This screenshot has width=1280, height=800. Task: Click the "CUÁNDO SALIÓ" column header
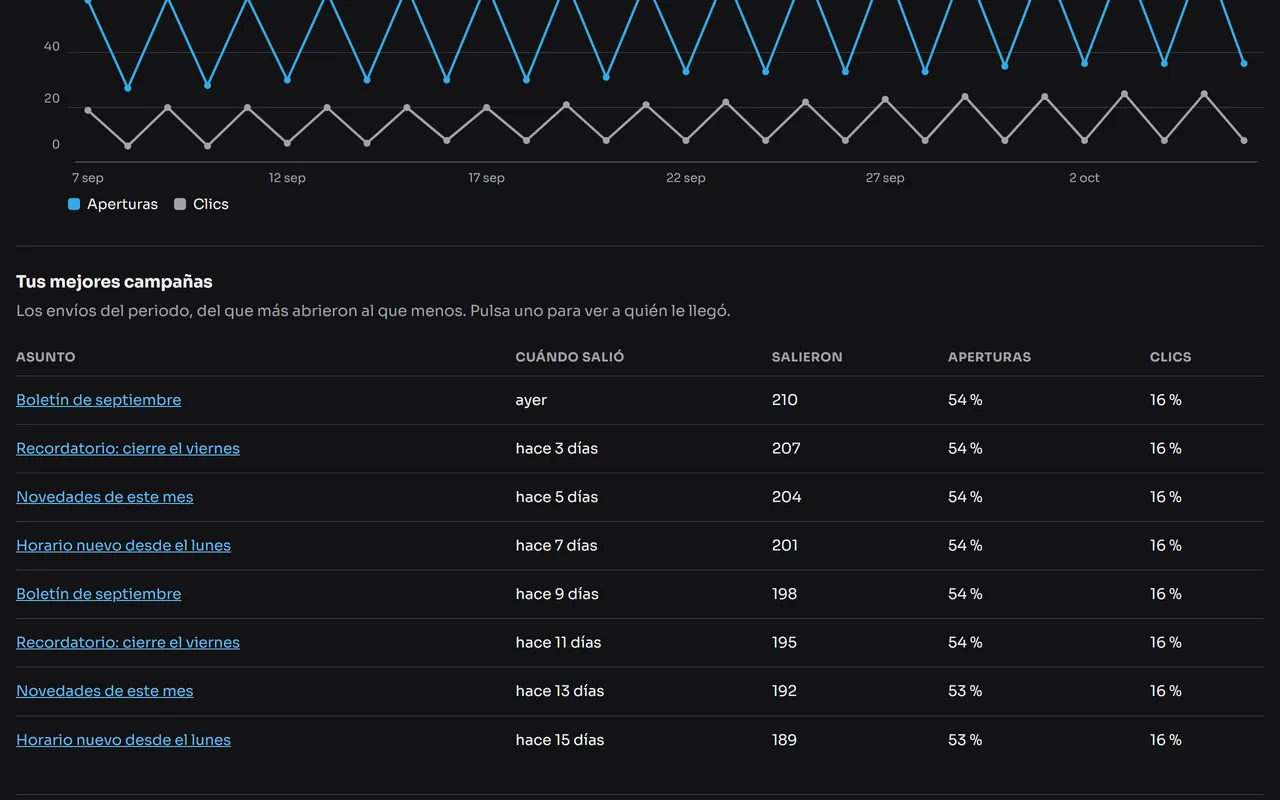coord(570,357)
